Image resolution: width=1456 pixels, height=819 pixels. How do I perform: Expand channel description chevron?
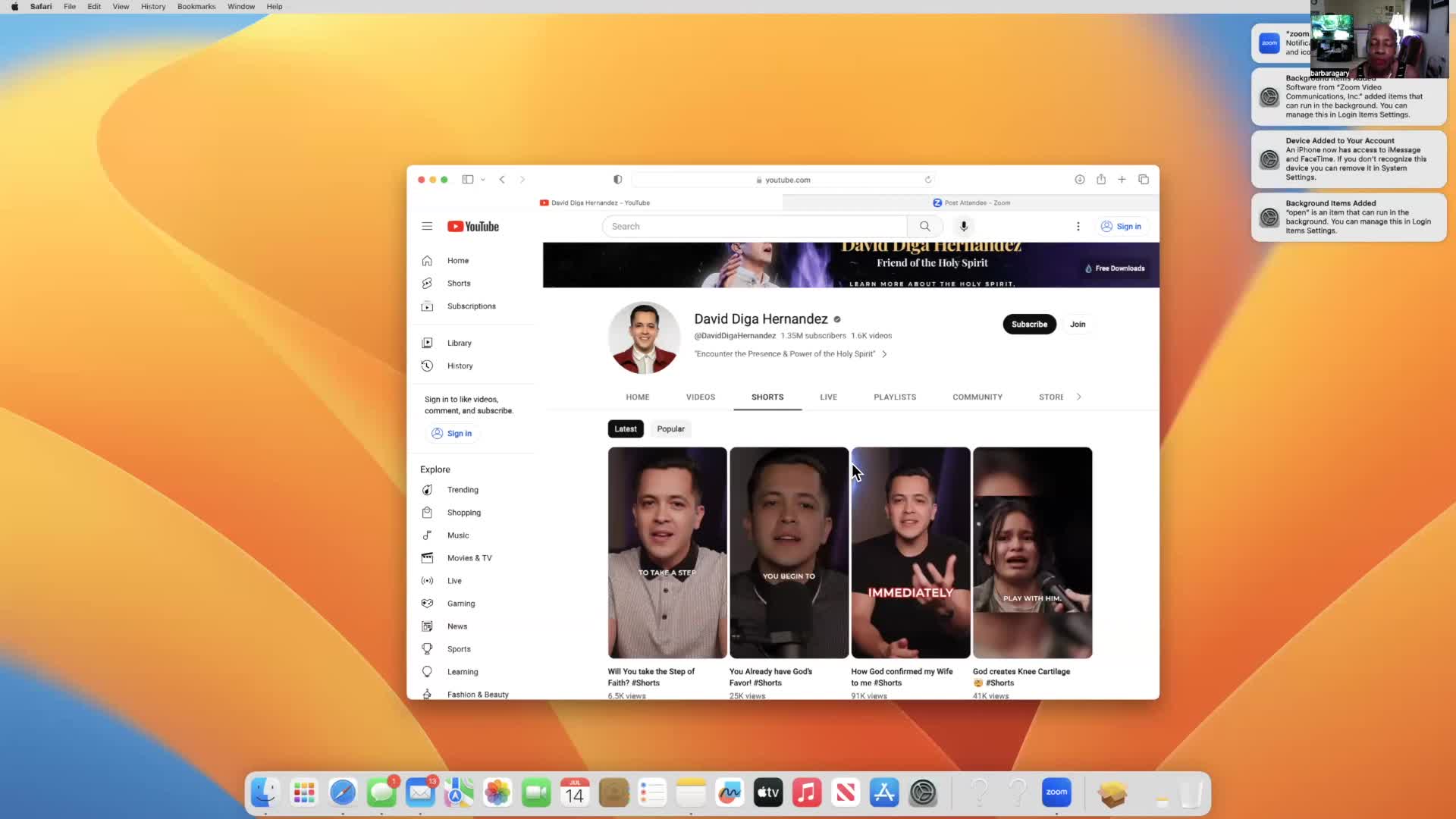[884, 354]
